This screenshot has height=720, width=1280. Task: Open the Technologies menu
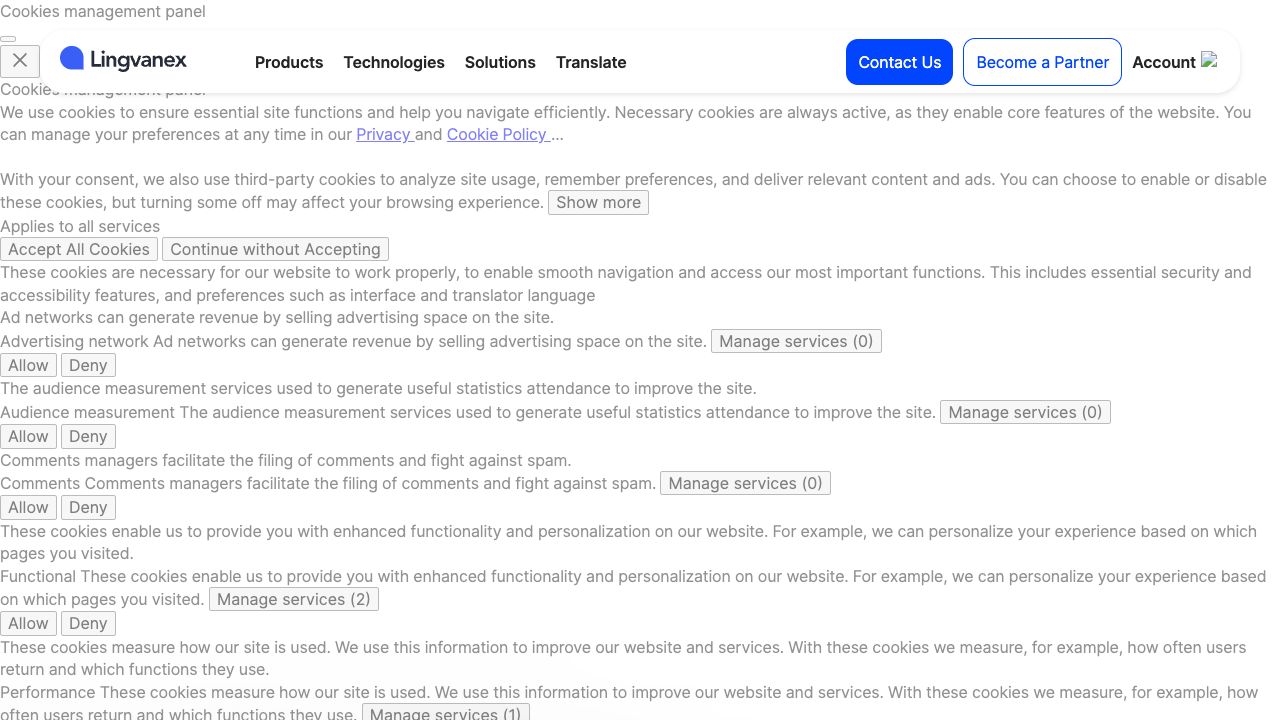pyautogui.click(x=394, y=62)
